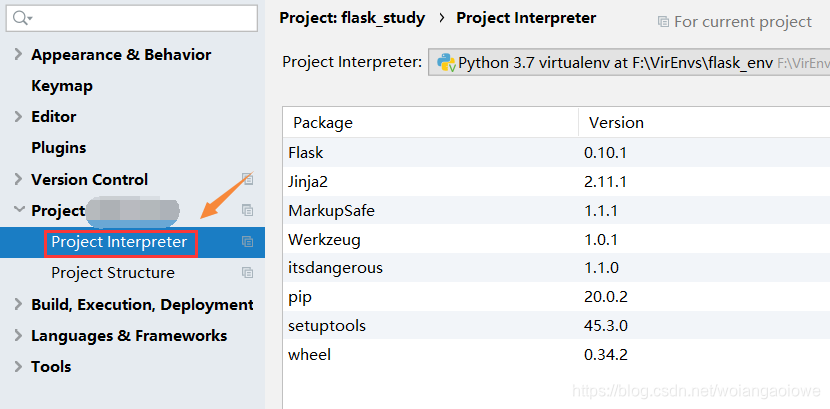Image resolution: width=830 pixels, height=409 pixels.
Task: Expand Languages & Frameworks section
Action: pos(18,336)
